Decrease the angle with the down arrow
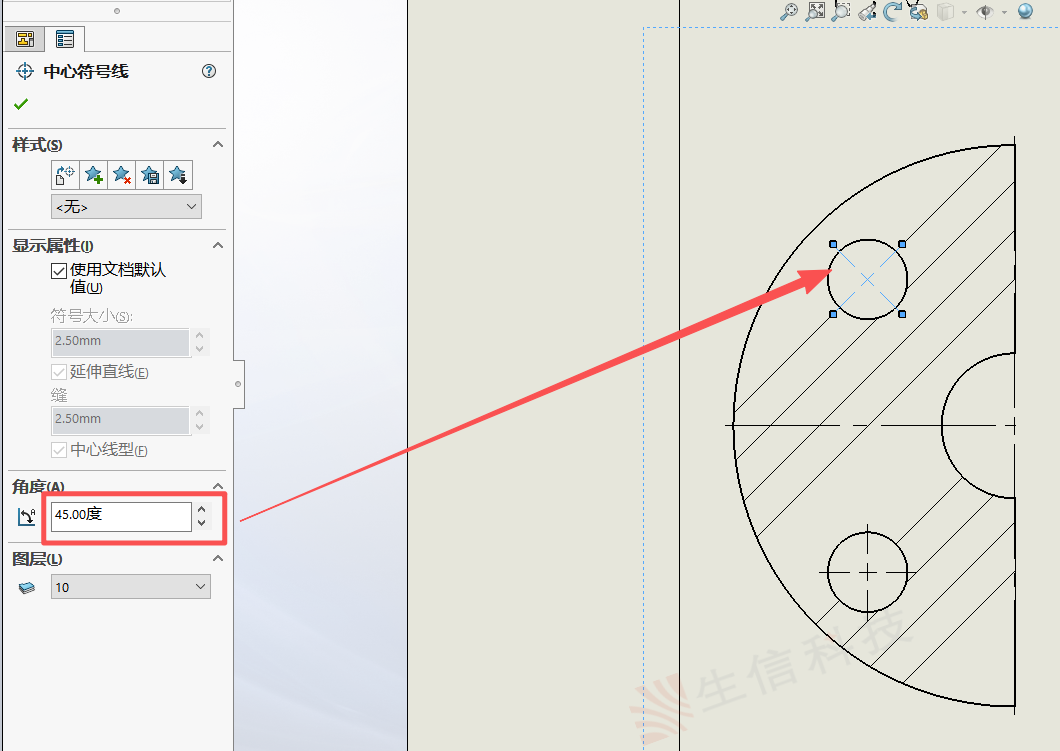The image size is (1060, 751). tap(201, 523)
